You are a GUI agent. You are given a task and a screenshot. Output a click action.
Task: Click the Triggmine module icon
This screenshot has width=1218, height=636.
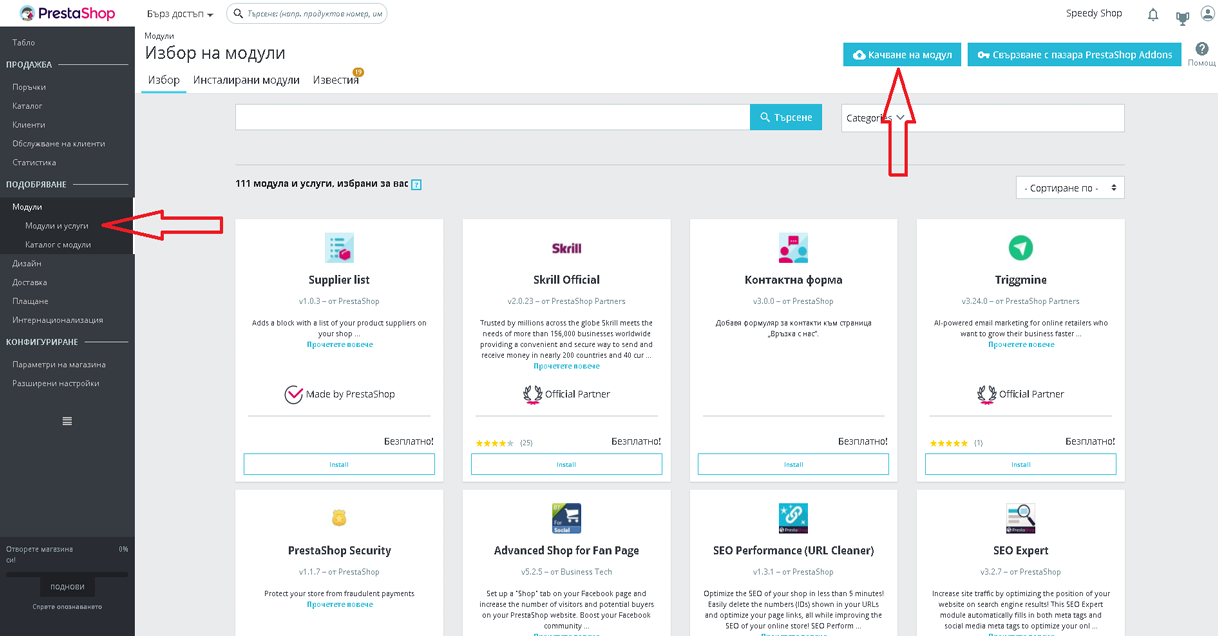(1020, 247)
